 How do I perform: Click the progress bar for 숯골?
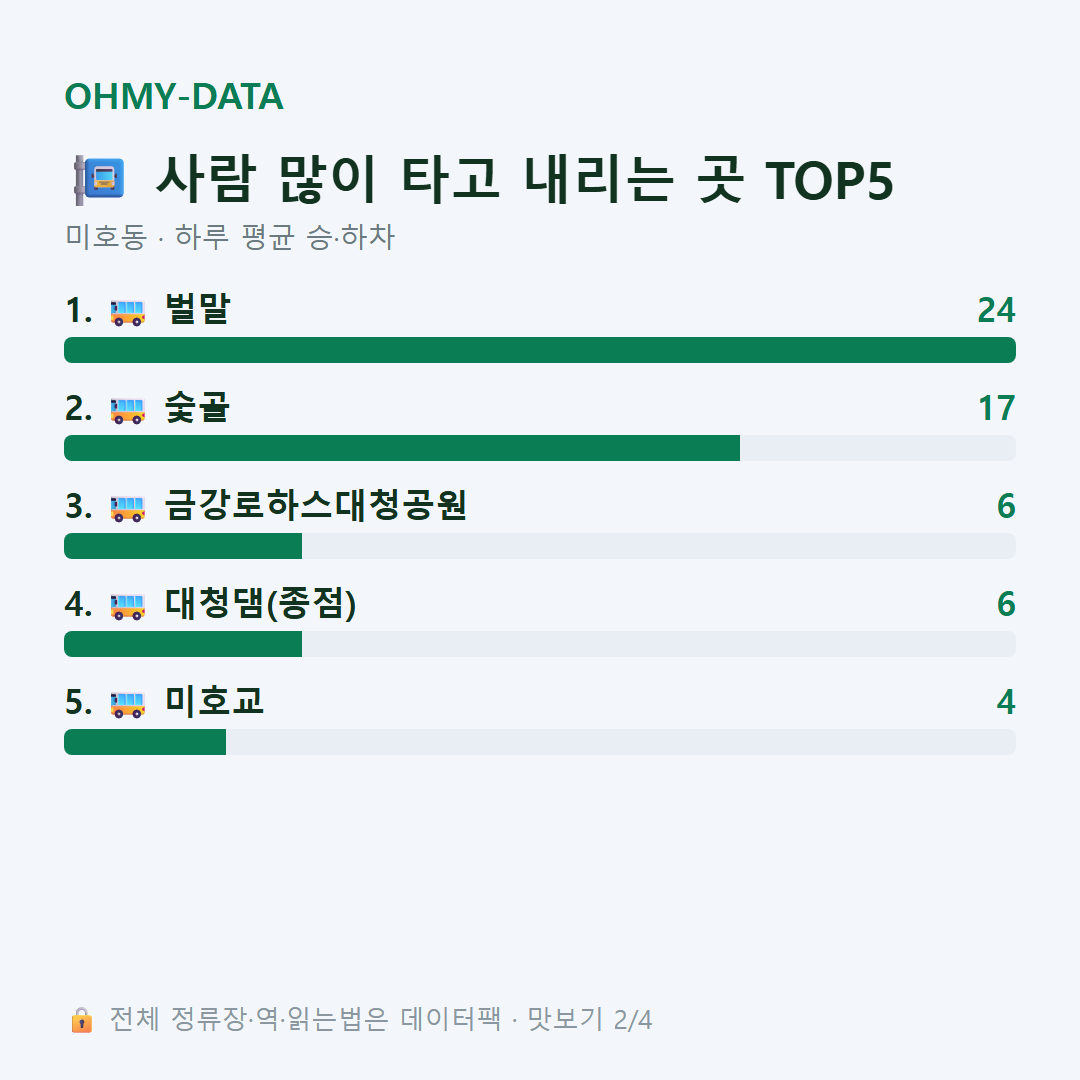click(540, 448)
